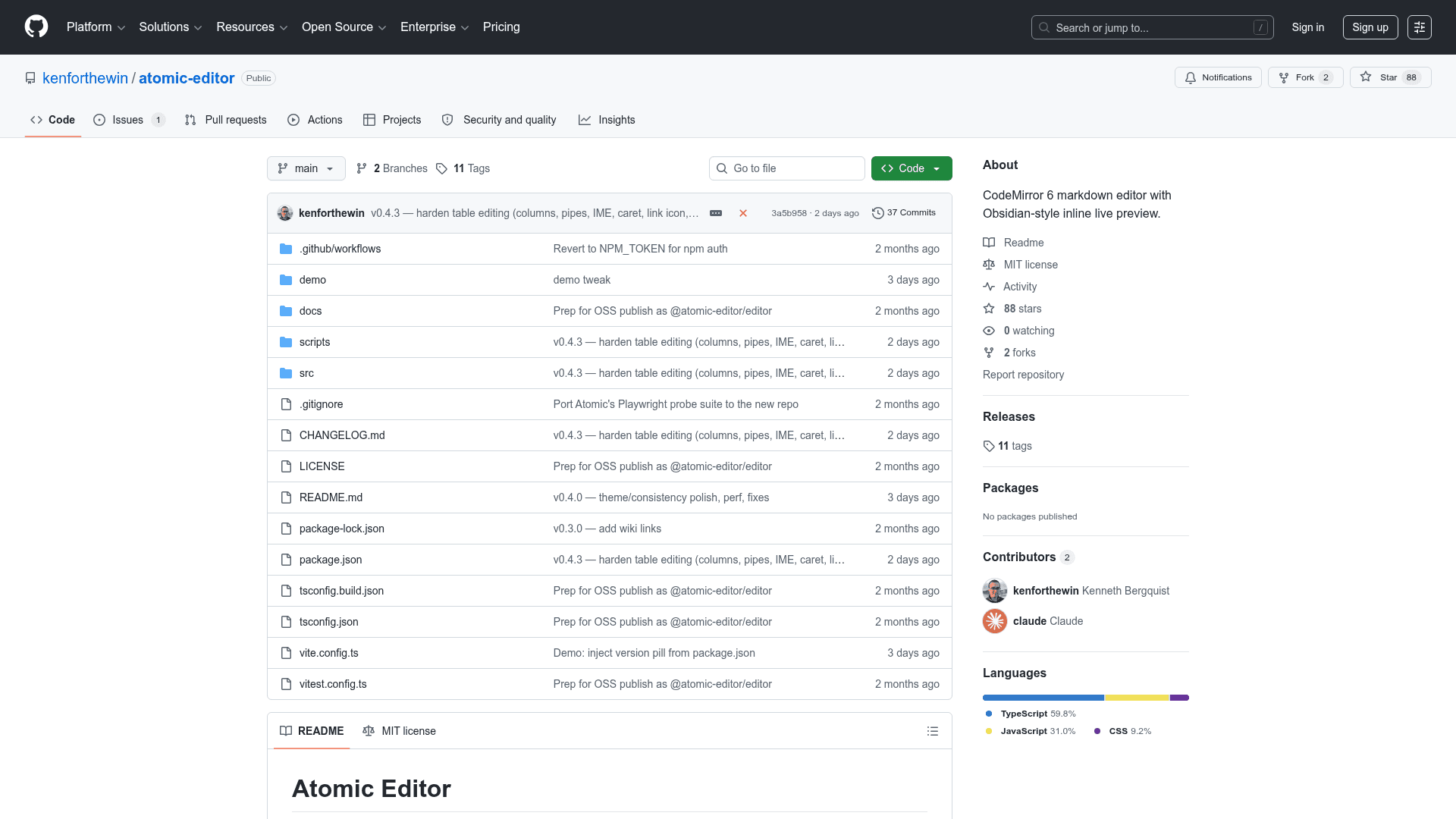Switch to the Projects tab

pyautogui.click(x=392, y=120)
